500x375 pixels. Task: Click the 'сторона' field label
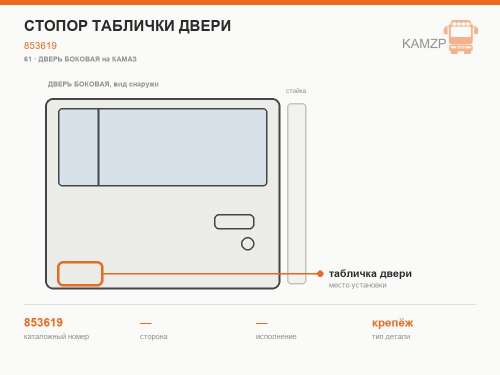(154, 337)
